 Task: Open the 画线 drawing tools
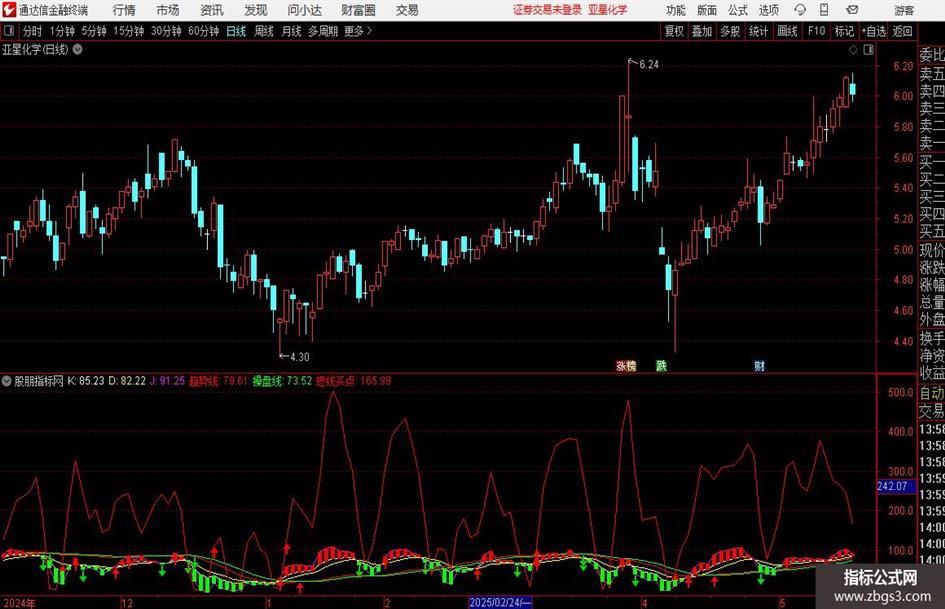click(x=787, y=31)
